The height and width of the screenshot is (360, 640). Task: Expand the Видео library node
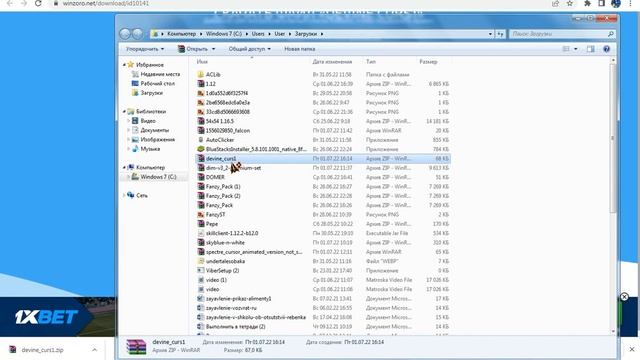coord(128,121)
